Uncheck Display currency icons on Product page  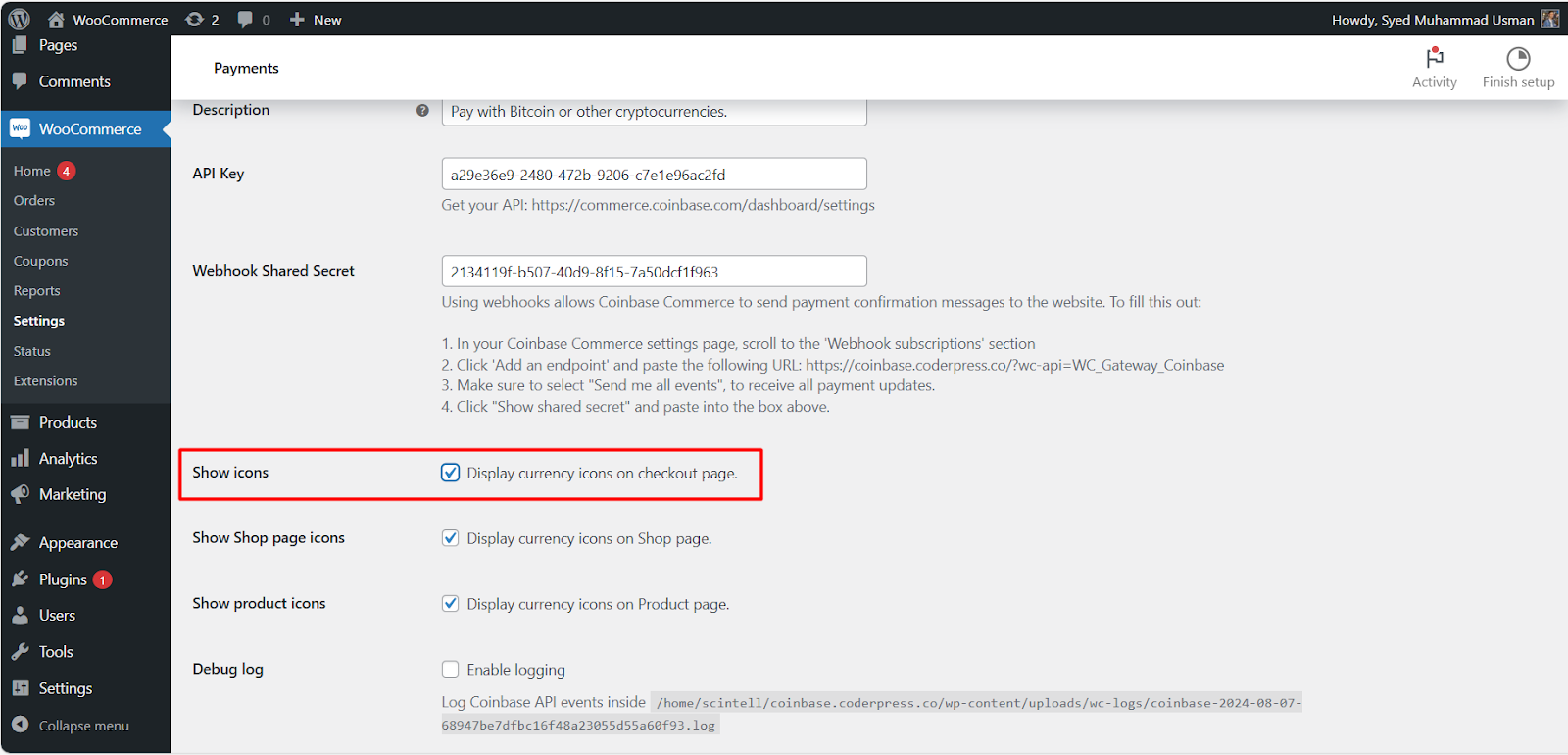450,604
